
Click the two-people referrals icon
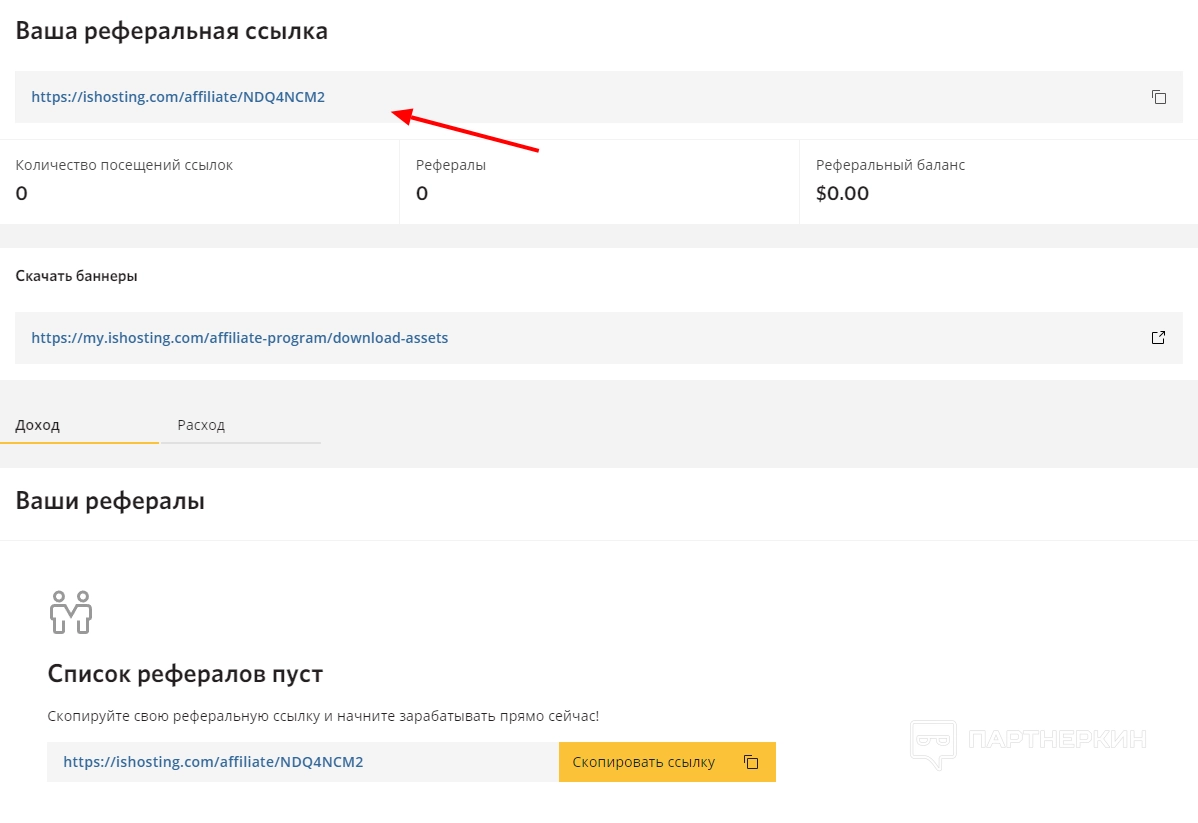pyautogui.click(x=70, y=611)
